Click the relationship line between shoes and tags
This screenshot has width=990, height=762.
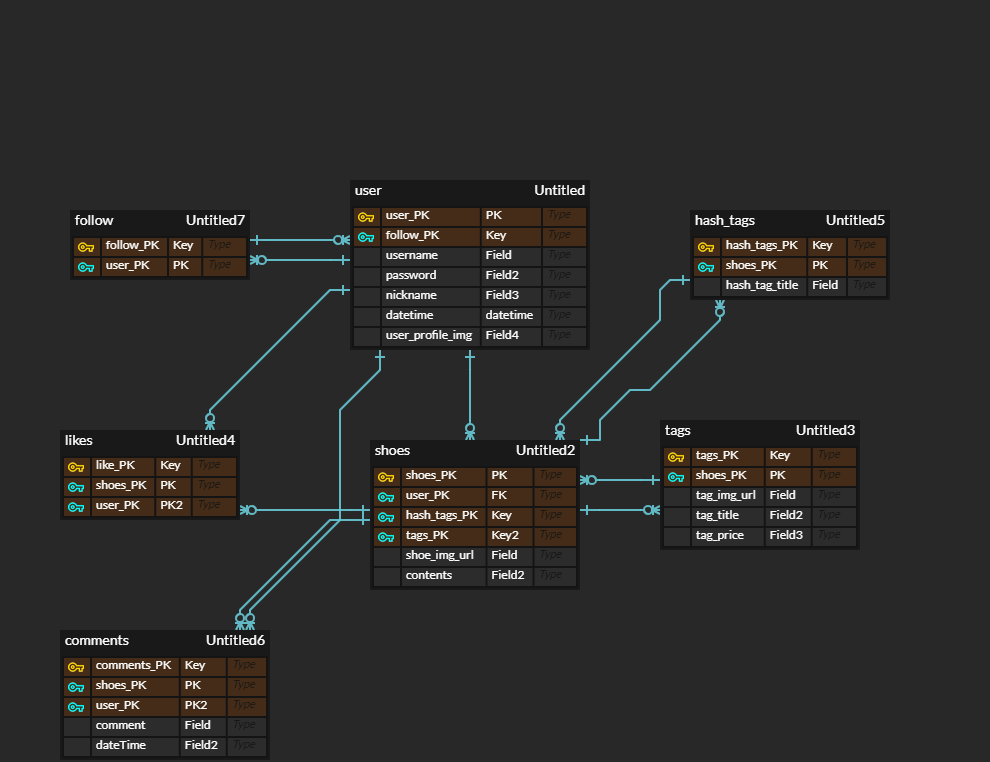click(x=625, y=479)
